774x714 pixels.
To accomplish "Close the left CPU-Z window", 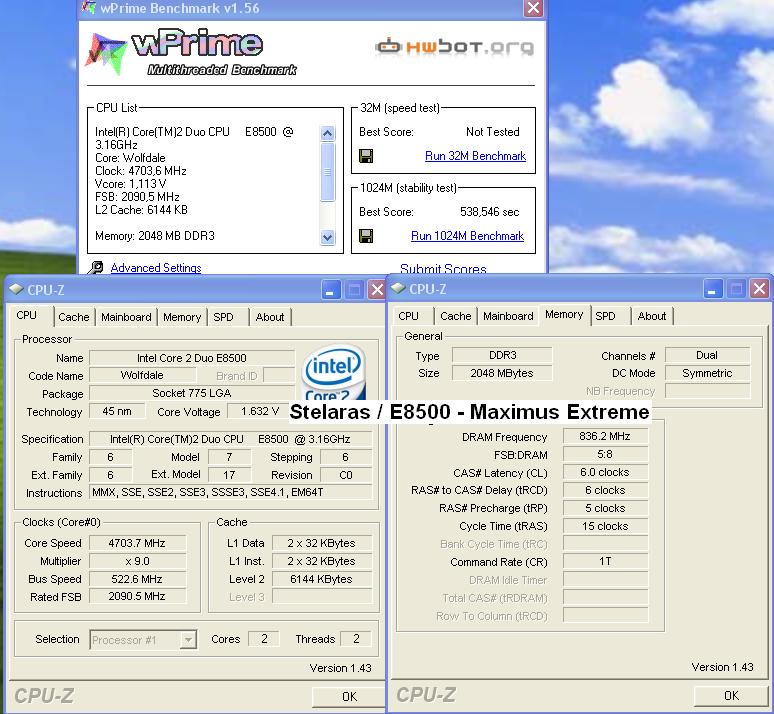I will 377,289.
